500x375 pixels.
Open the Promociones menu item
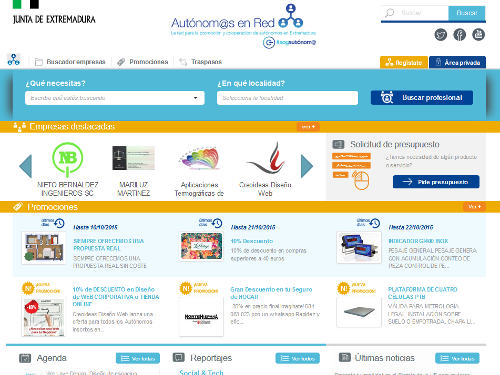coord(143,62)
